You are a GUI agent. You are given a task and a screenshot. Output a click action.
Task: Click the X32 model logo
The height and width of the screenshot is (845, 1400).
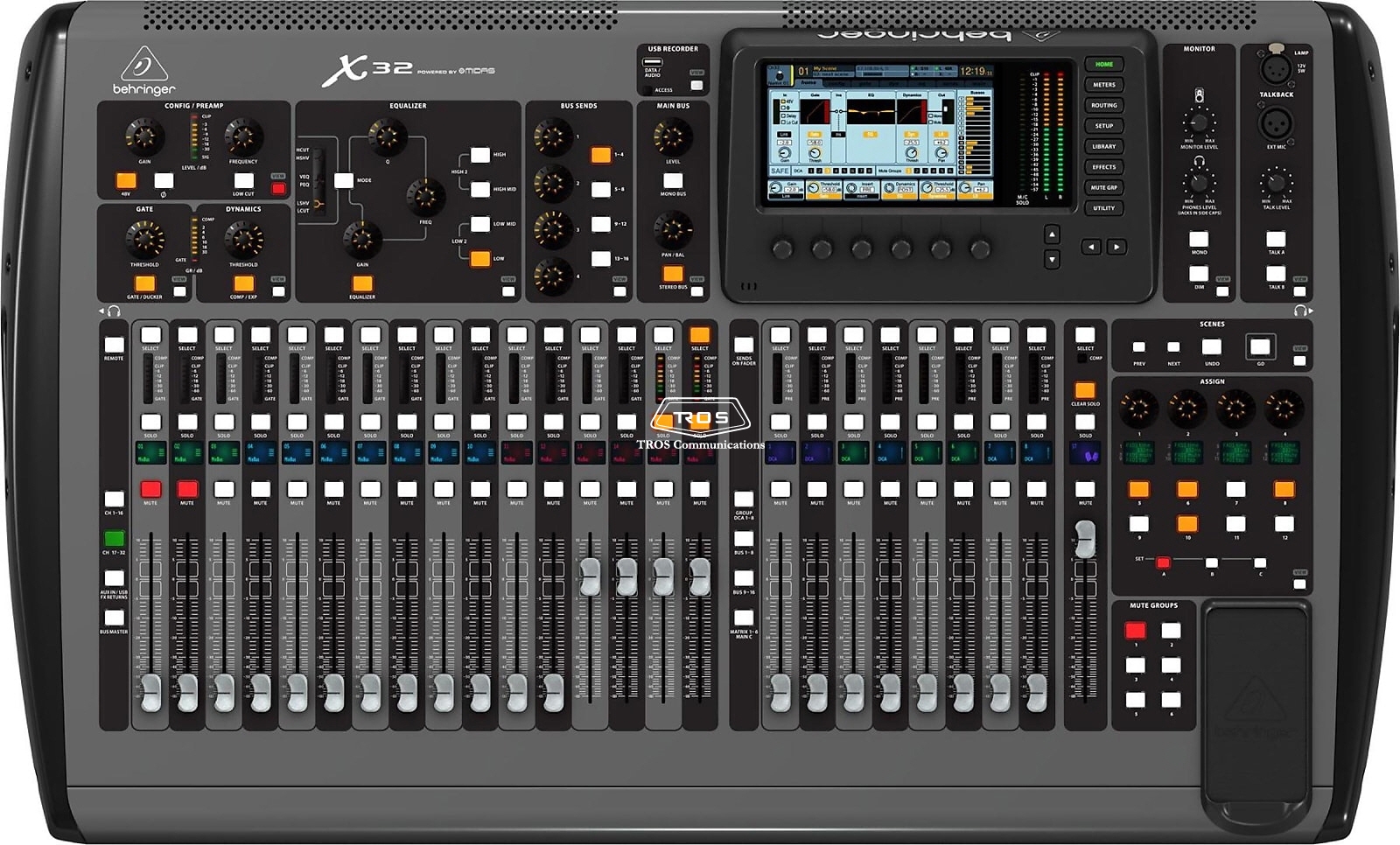pos(367,69)
